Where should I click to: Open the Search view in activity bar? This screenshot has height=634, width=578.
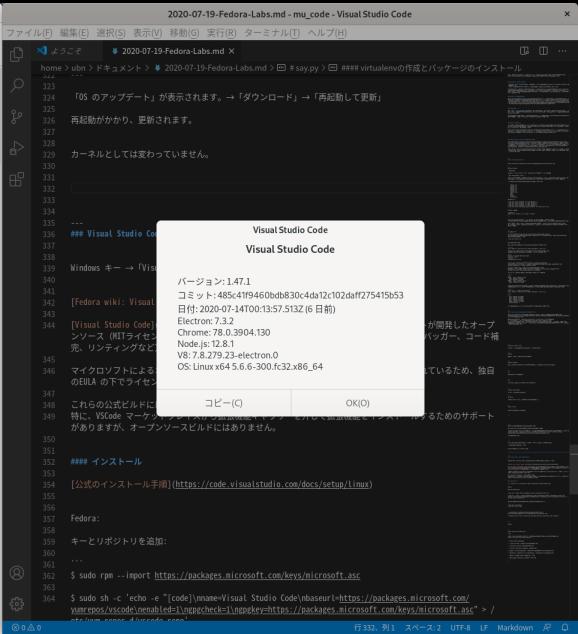pyautogui.click(x=16, y=85)
